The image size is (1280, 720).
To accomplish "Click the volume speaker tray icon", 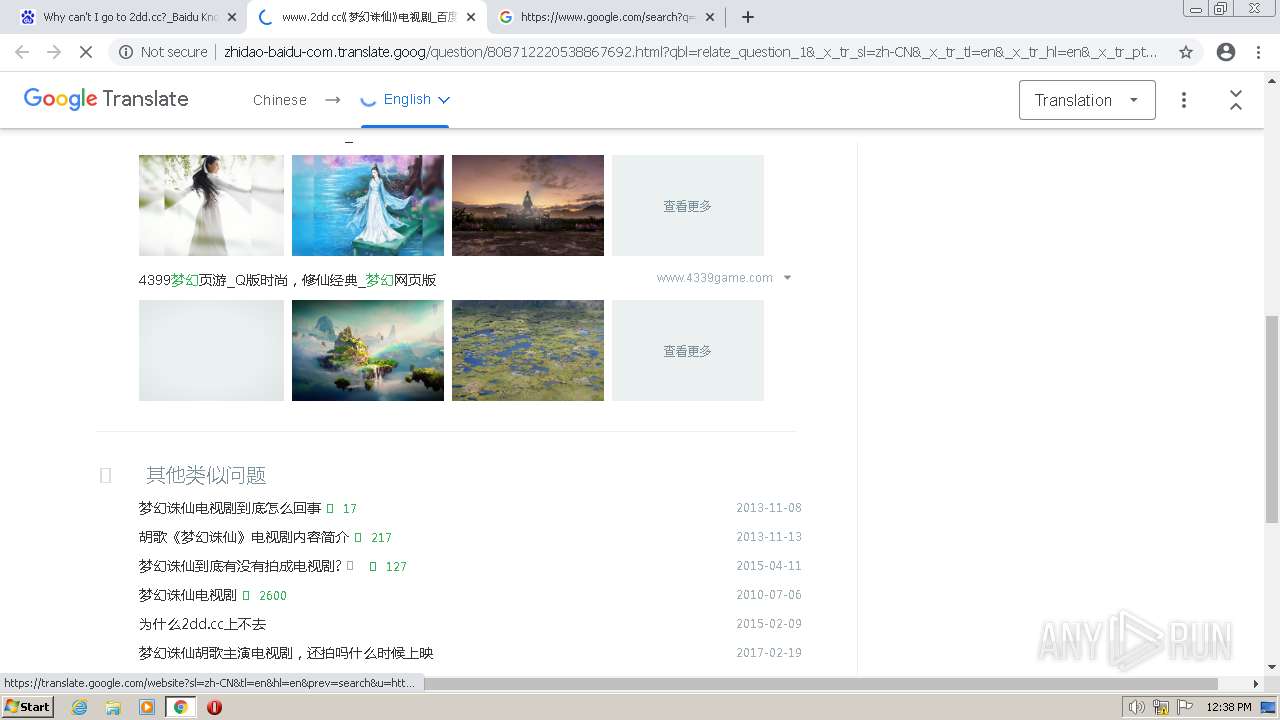I will (x=1137, y=707).
